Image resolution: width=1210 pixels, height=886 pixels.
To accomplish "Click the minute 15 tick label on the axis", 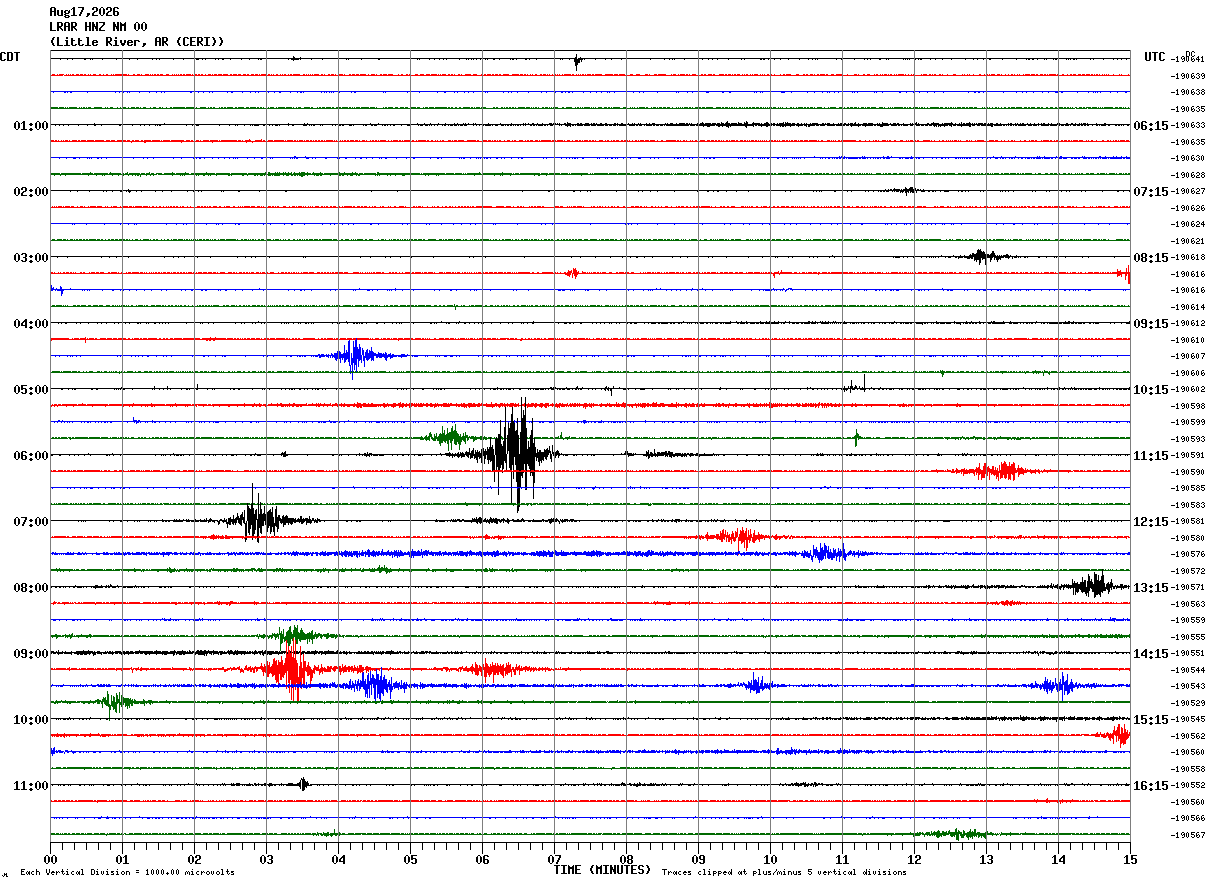I will [1129, 860].
